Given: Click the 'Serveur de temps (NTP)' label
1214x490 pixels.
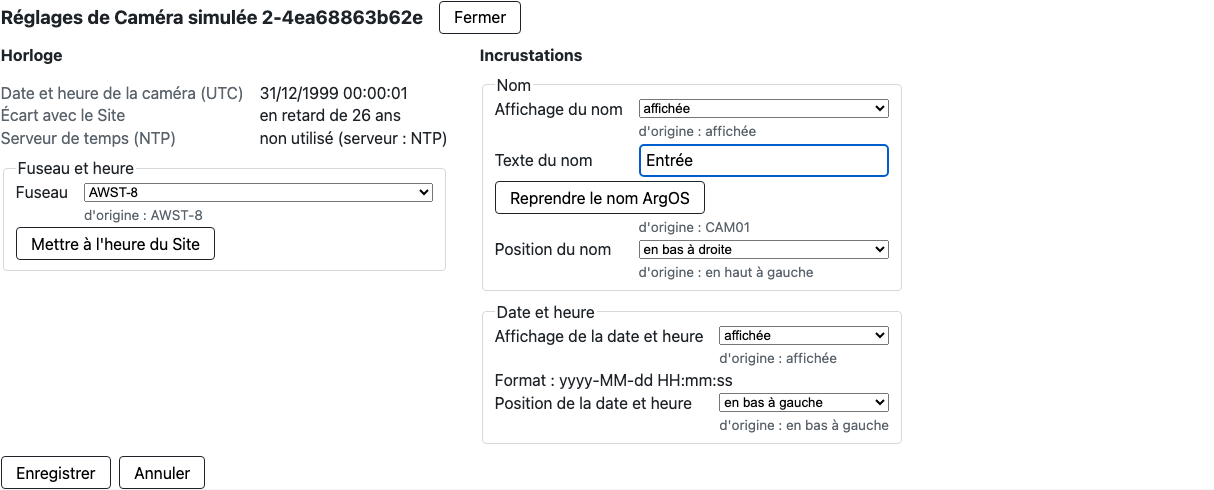Looking at the screenshot, I should pos(88,138).
